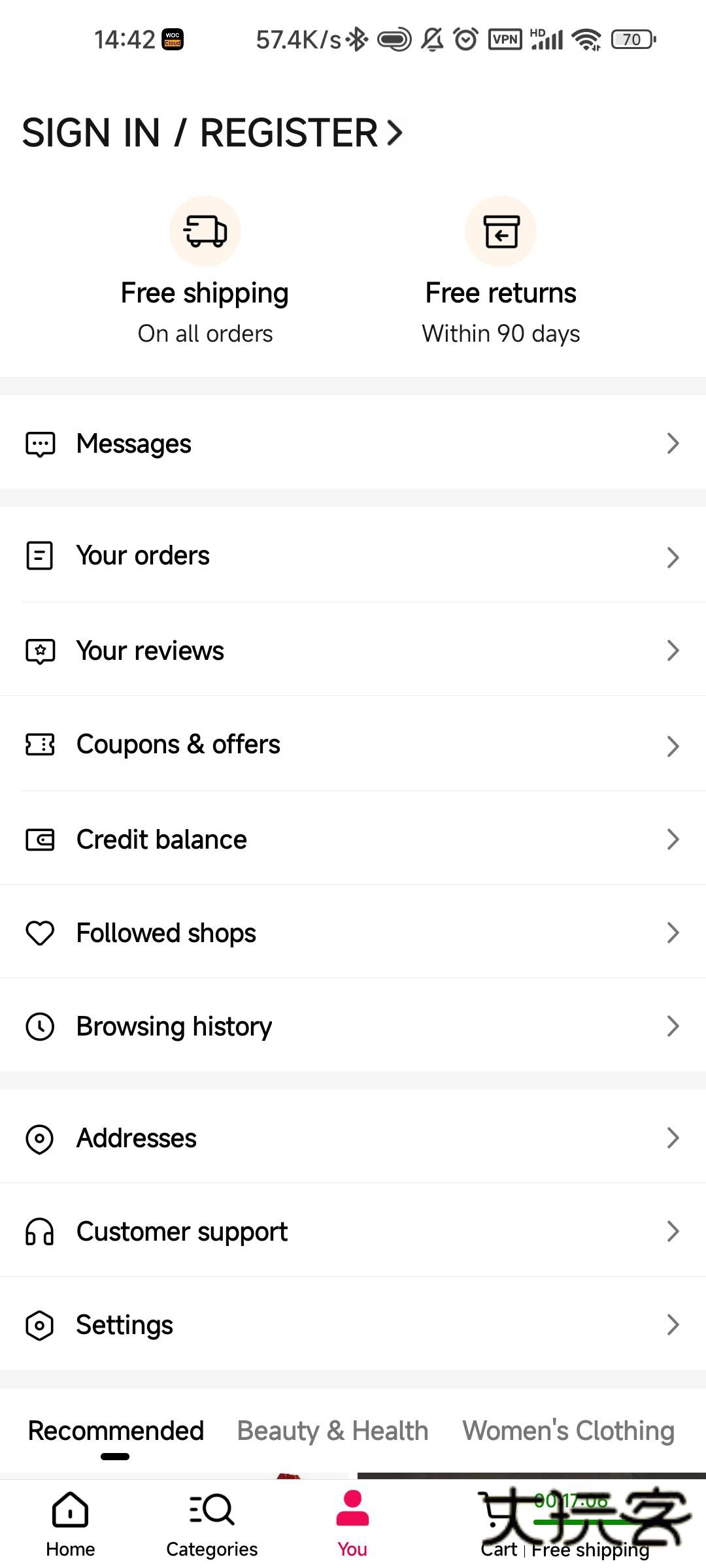Screen dimensions: 706x1568
Task: Tap the Messages chat bubble icon
Action: tap(40, 444)
